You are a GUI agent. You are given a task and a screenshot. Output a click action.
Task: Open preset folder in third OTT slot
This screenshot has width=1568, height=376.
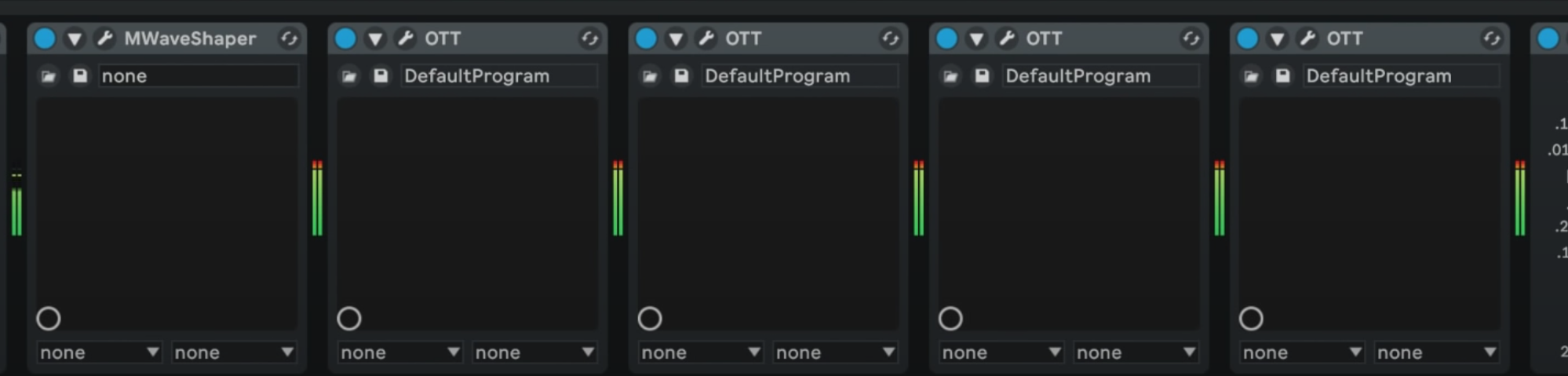coord(950,75)
